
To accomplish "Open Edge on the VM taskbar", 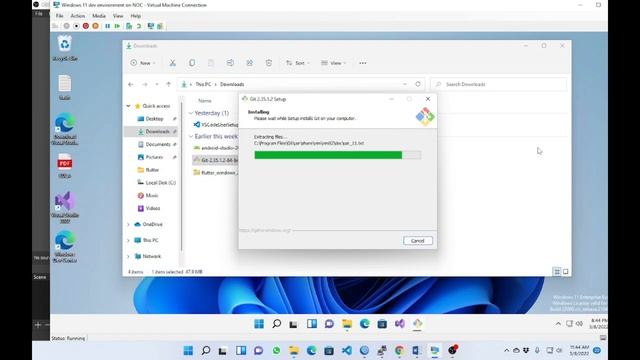I will 364,324.
